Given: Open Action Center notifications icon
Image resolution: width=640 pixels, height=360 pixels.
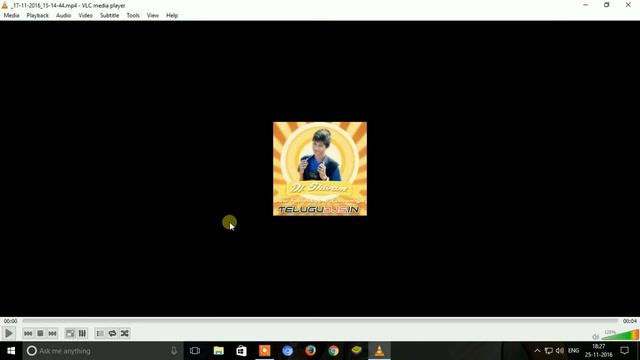Looking at the screenshot, I should (625, 351).
